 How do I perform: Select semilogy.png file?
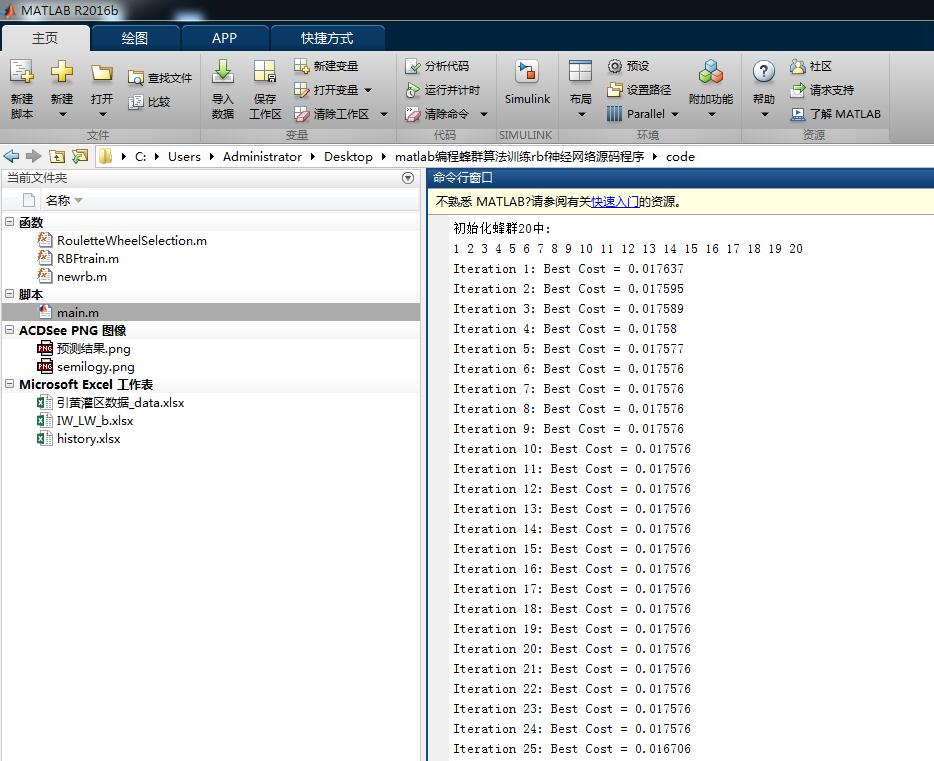[x=96, y=367]
